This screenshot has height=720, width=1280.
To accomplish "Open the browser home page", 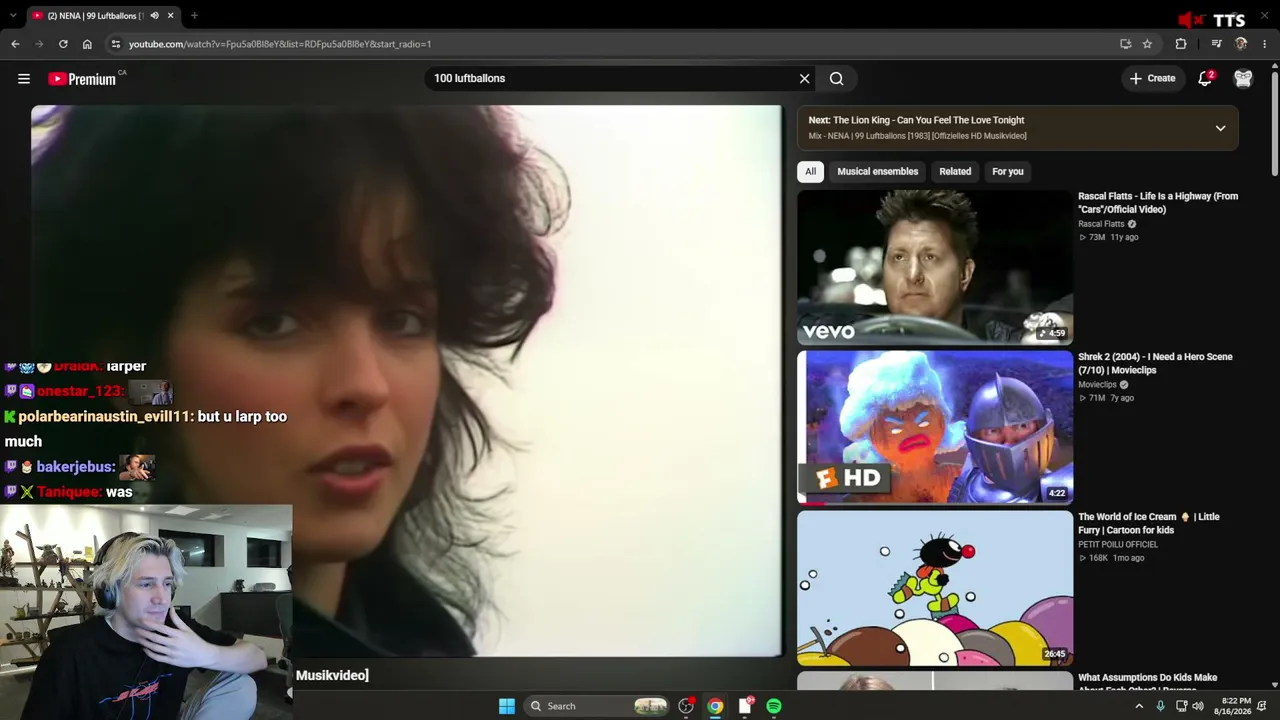I will (x=87, y=44).
